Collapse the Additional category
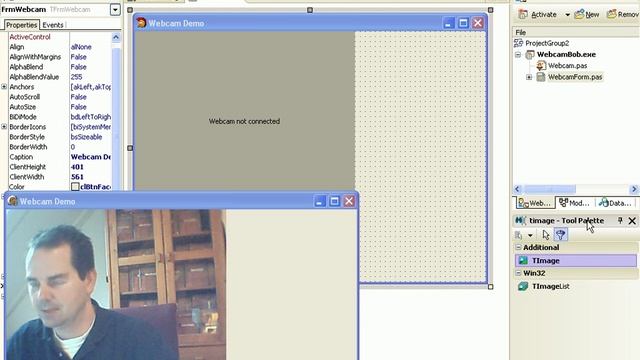Image resolution: width=640 pixels, height=360 pixels. pyautogui.click(x=518, y=247)
